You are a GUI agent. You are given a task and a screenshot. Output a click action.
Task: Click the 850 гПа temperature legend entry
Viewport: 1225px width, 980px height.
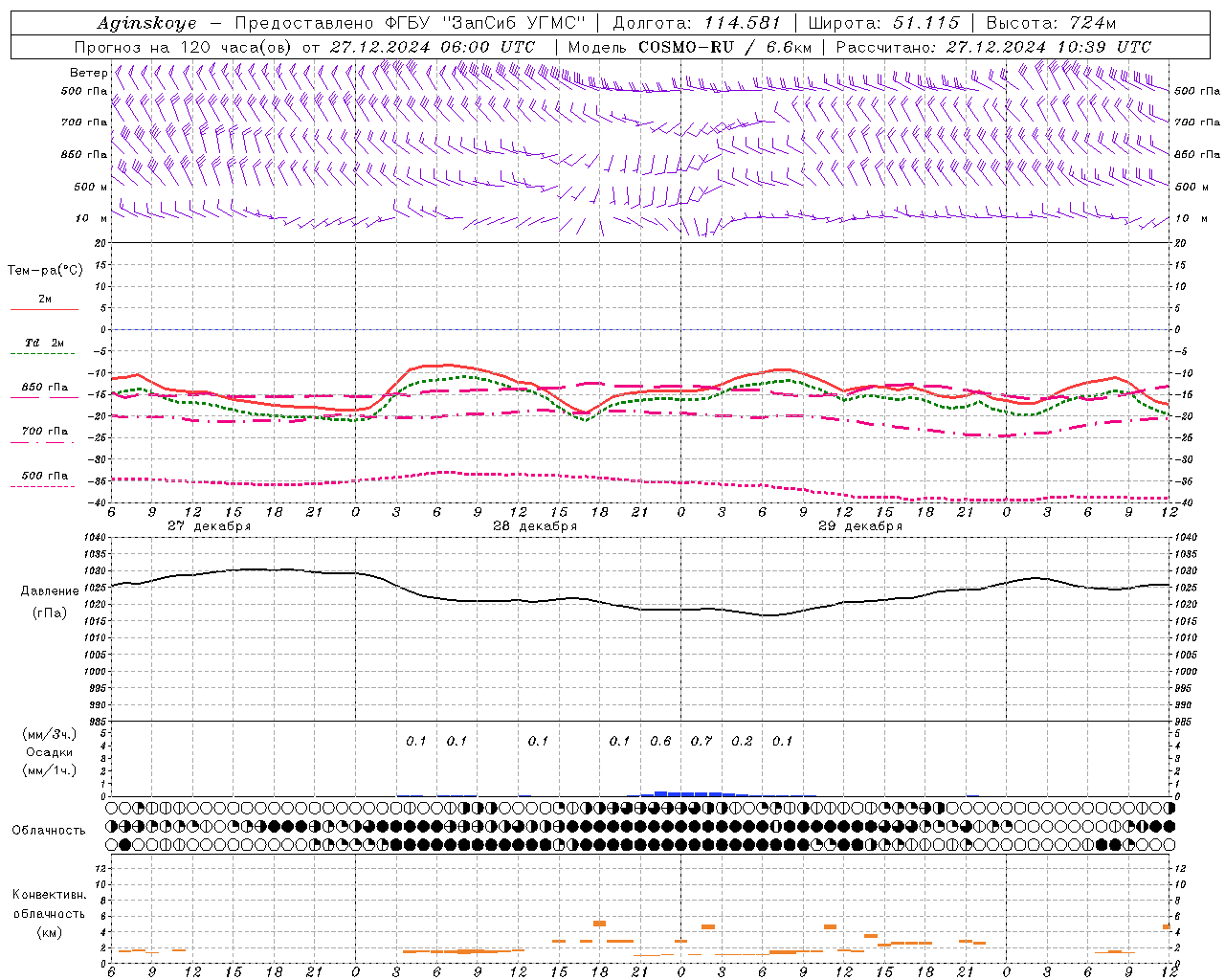point(45,388)
